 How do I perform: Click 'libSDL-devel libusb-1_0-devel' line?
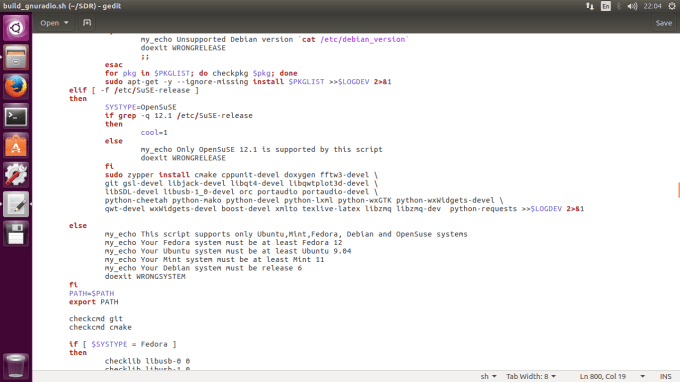[241, 192]
